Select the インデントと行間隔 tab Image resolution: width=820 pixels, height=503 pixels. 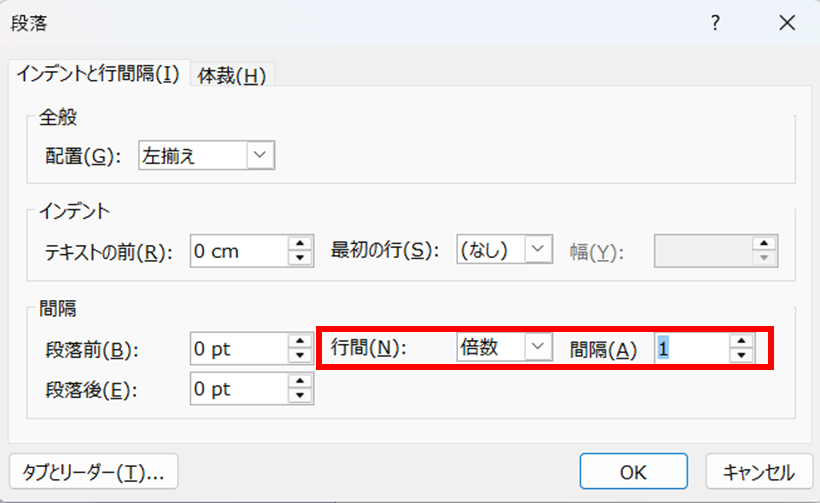[97, 75]
